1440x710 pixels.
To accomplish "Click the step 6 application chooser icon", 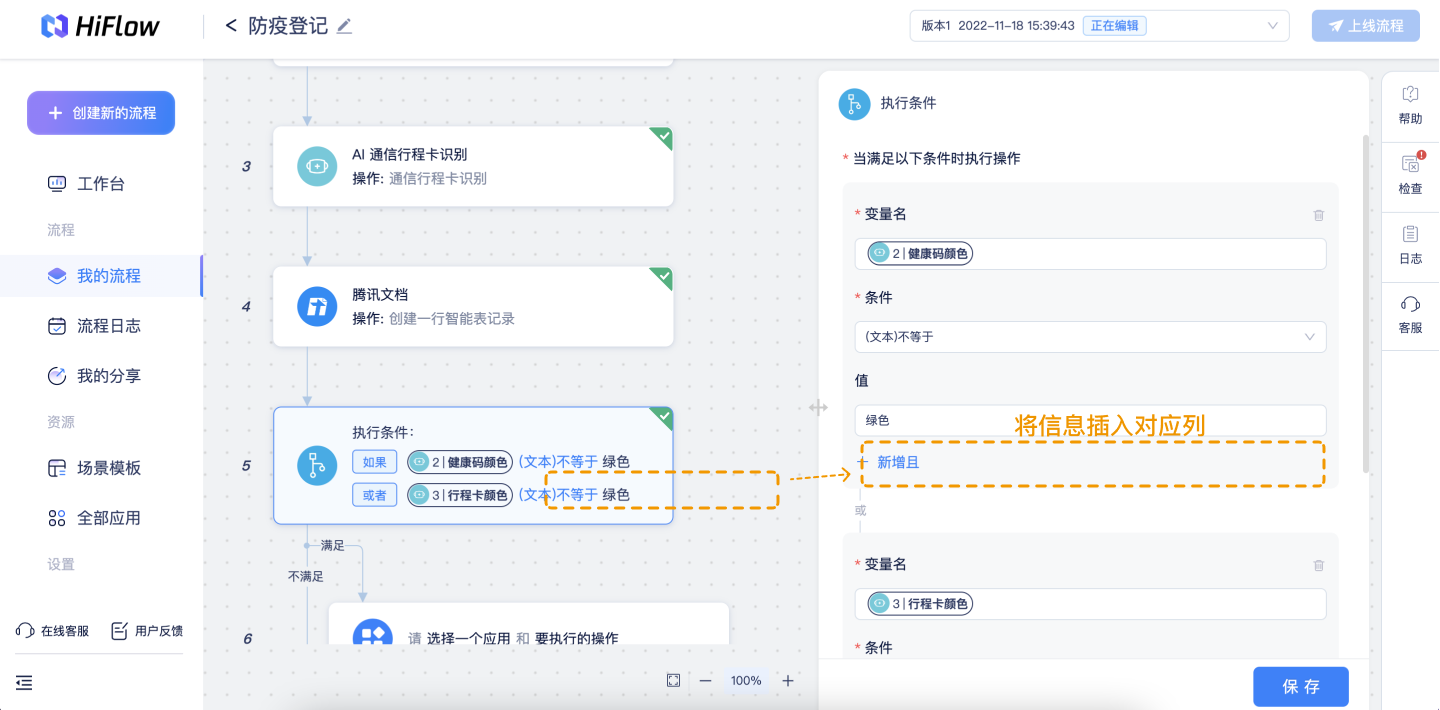I will [x=372, y=633].
